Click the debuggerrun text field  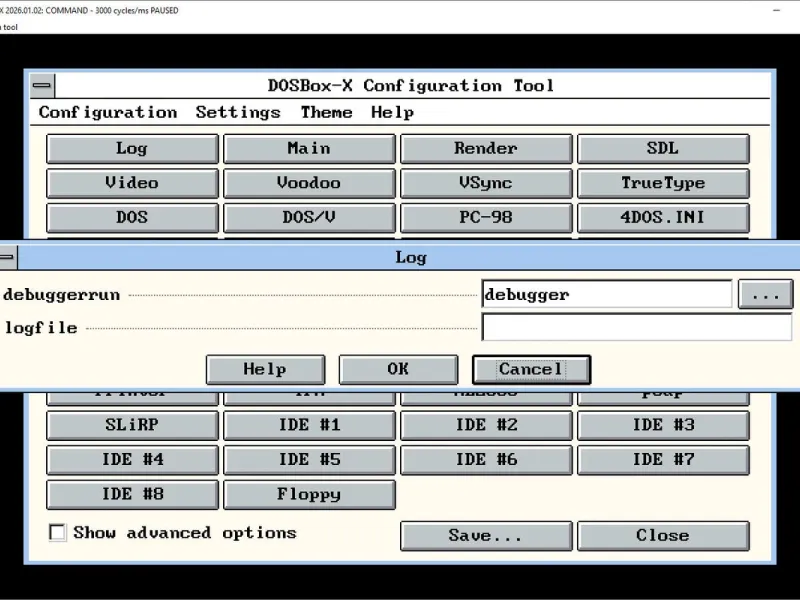[607, 294]
